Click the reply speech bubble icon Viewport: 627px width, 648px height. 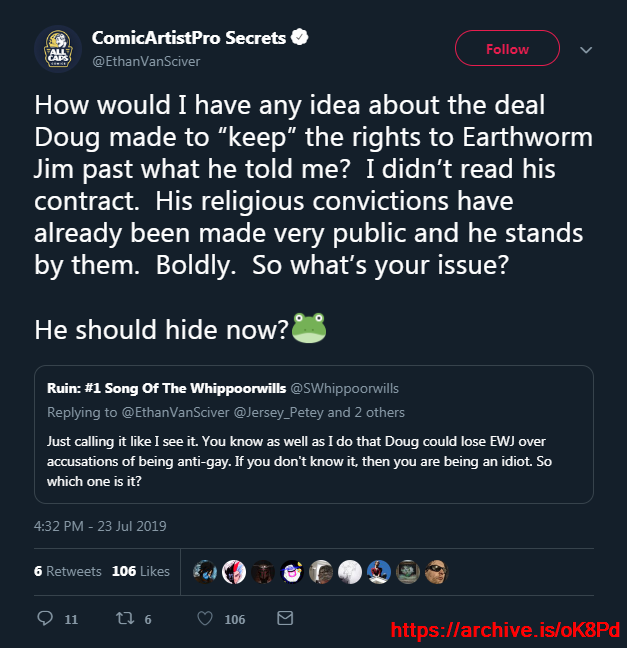(x=45, y=618)
